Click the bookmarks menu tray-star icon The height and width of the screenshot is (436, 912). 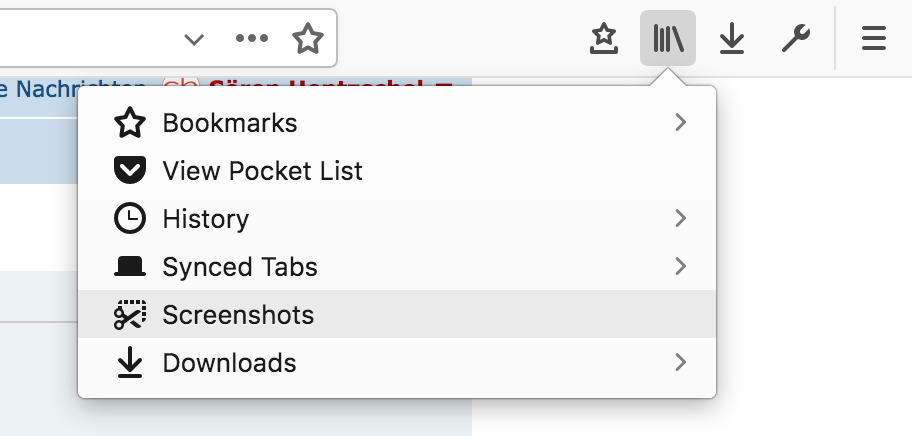(x=604, y=39)
